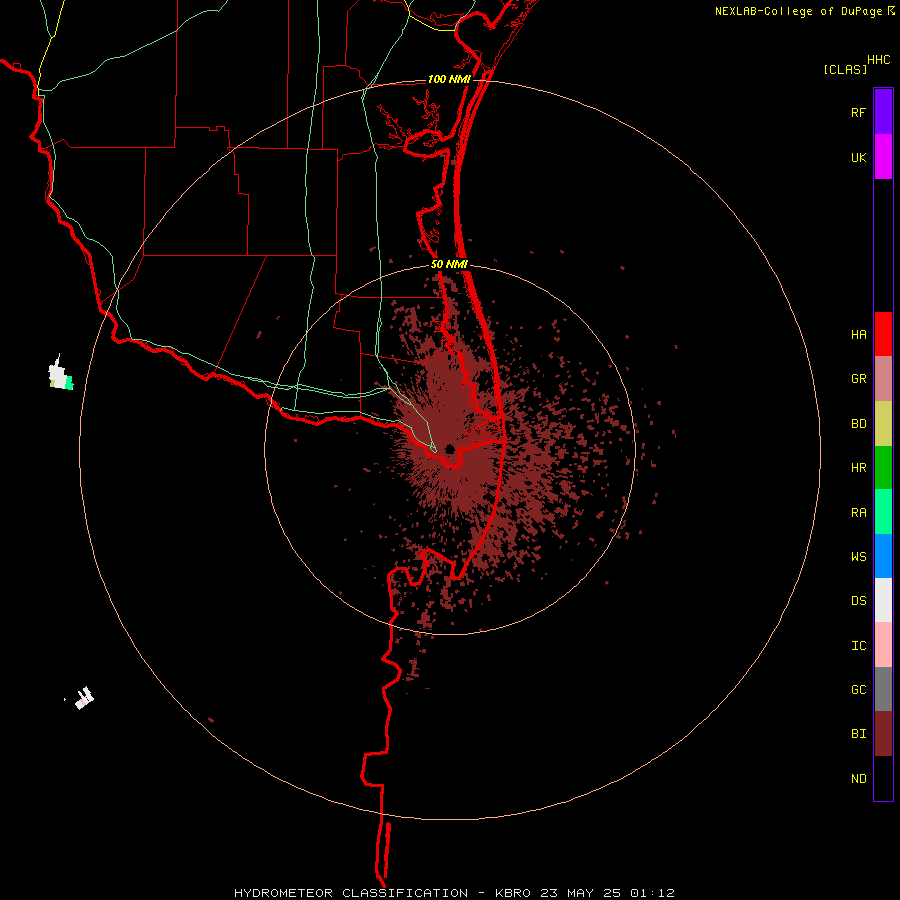Click the GR legend label

858,379
